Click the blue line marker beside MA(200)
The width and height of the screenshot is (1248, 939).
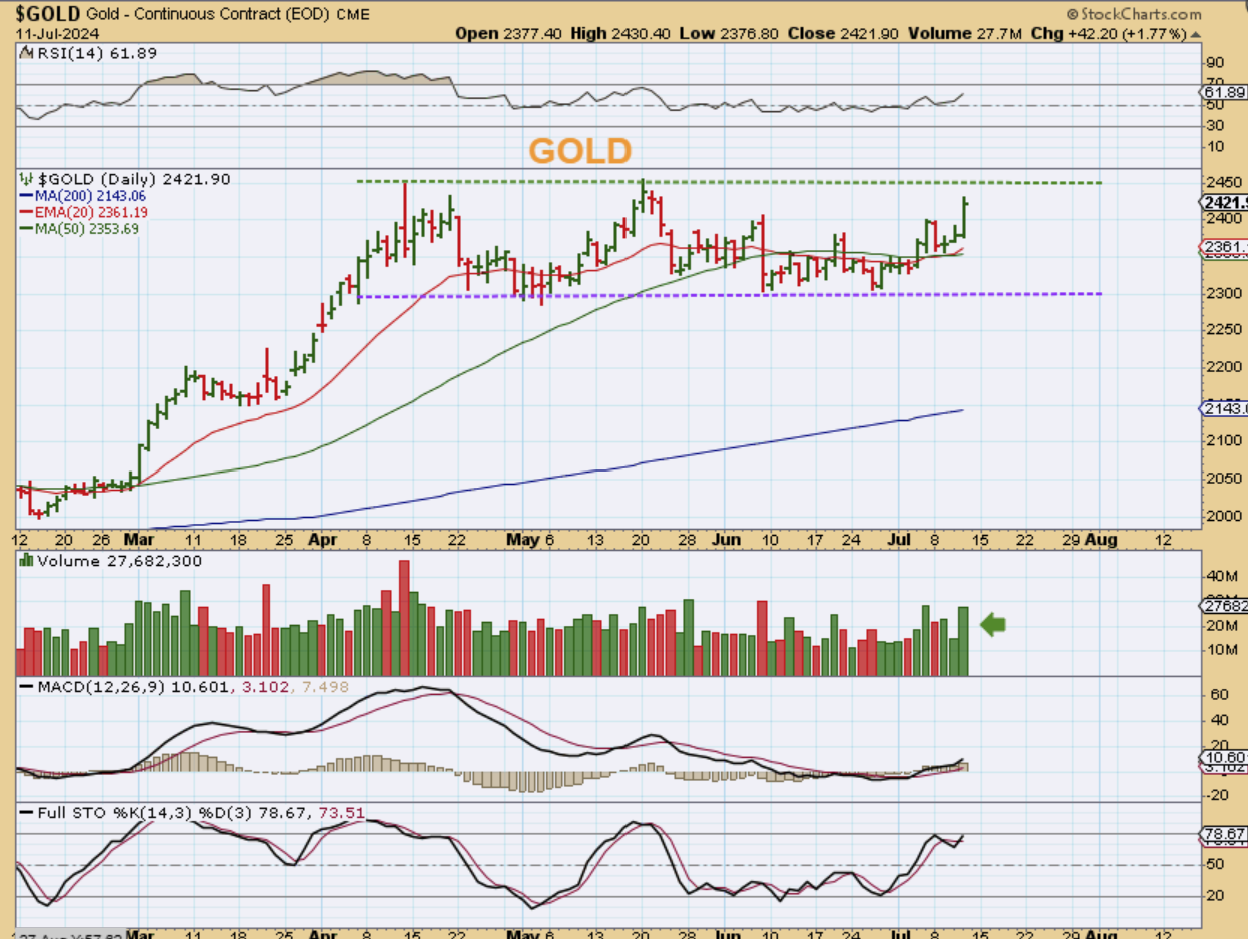point(27,197)
